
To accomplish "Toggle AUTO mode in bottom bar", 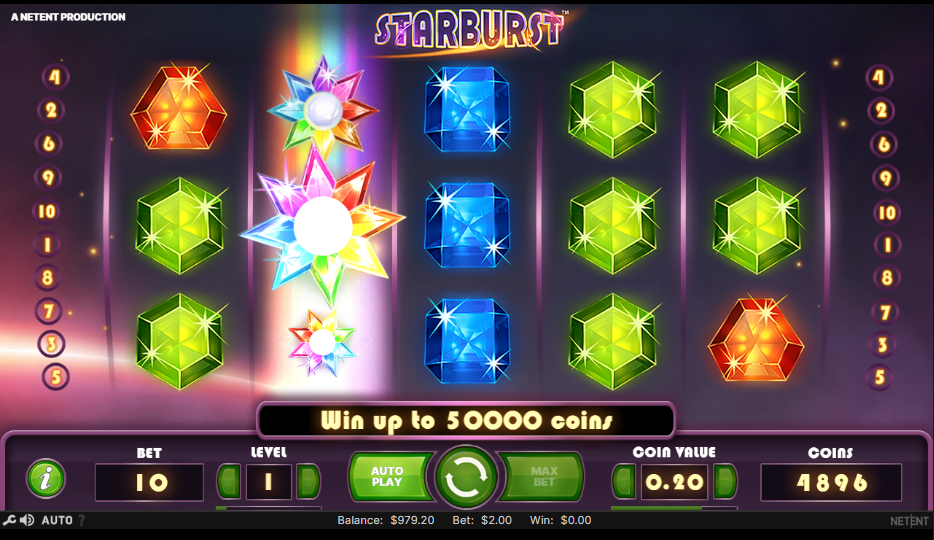I will pyautogui.click(x=57, y=520).
